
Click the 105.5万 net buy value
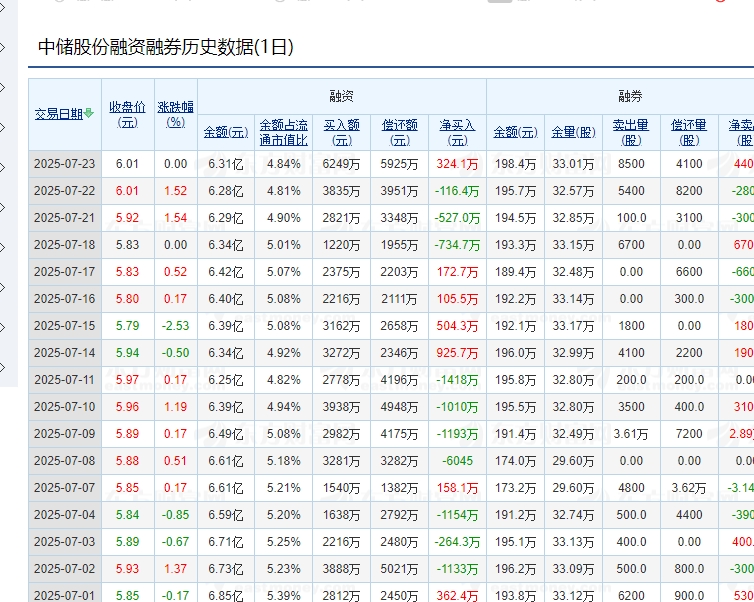click(457, 299)
